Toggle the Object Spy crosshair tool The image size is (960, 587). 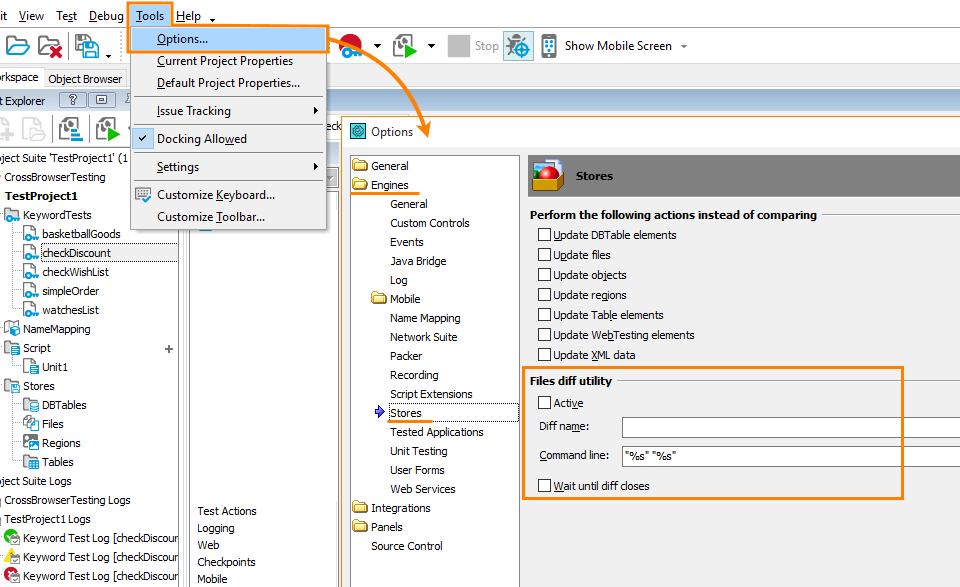click(517, 45)
